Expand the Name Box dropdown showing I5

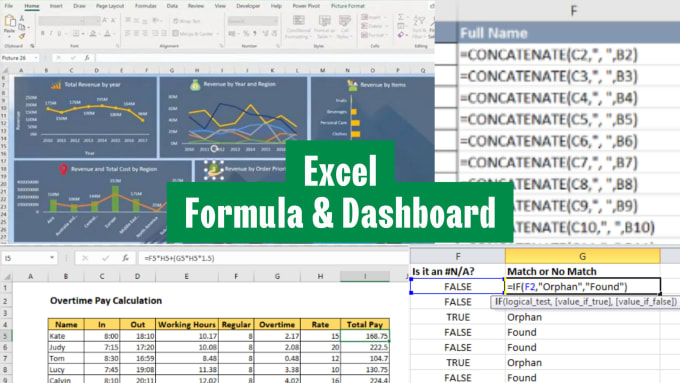point(52,258)
